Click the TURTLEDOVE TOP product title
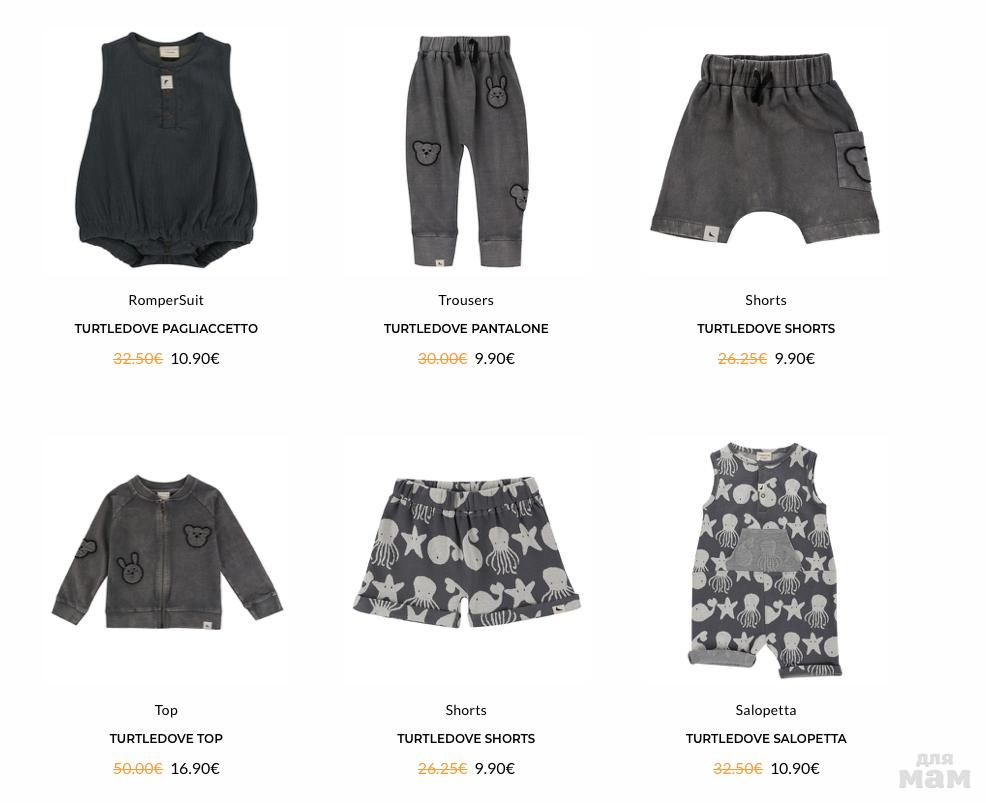This screenshot has height=803, width=986. [166, 739]
